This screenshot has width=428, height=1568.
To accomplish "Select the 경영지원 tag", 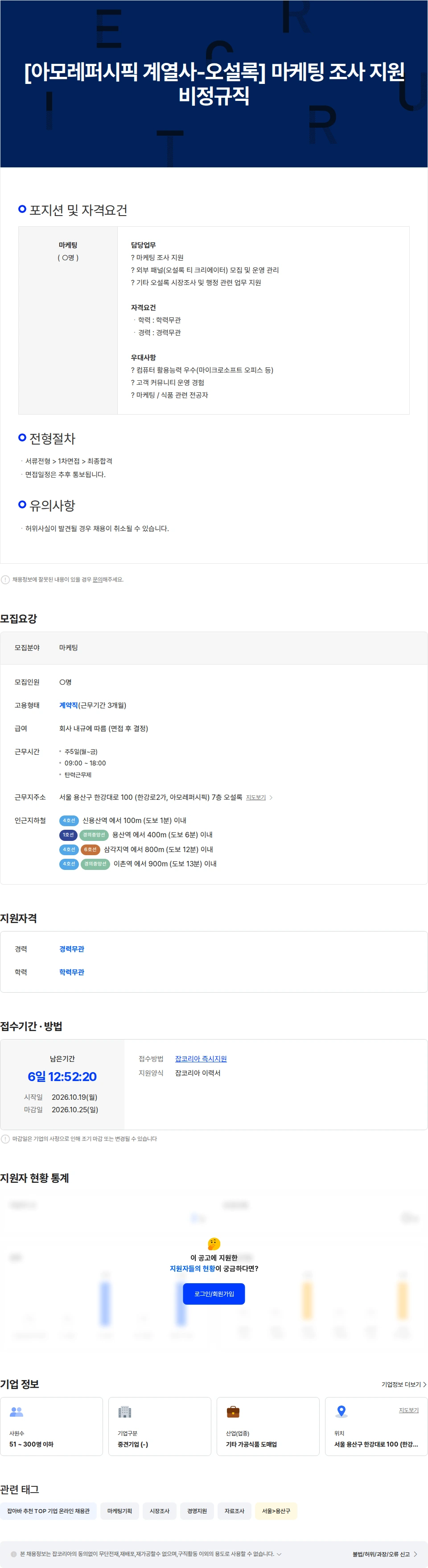I will [x=197, y=1511].
